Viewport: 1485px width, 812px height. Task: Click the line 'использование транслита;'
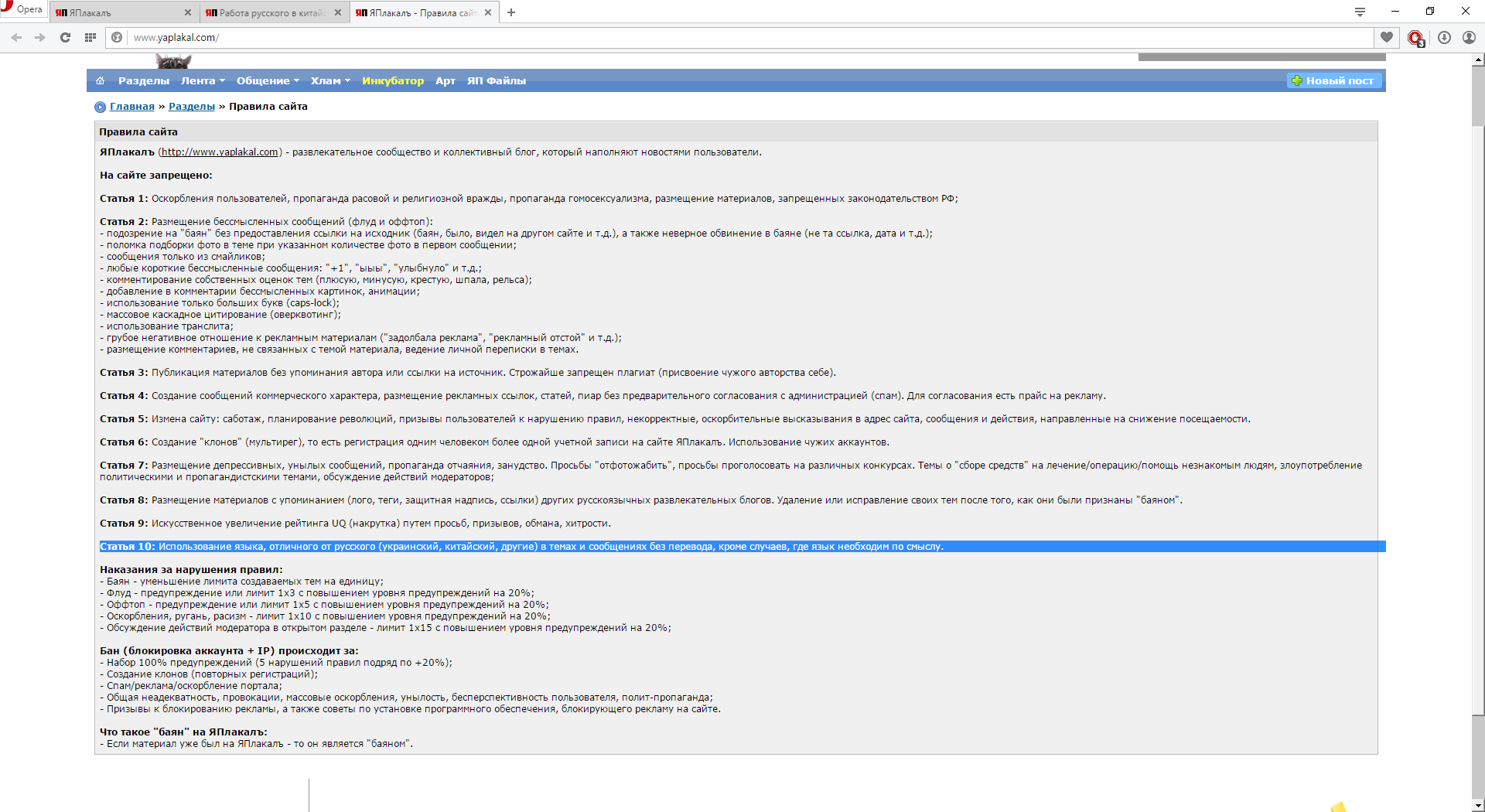166,326
